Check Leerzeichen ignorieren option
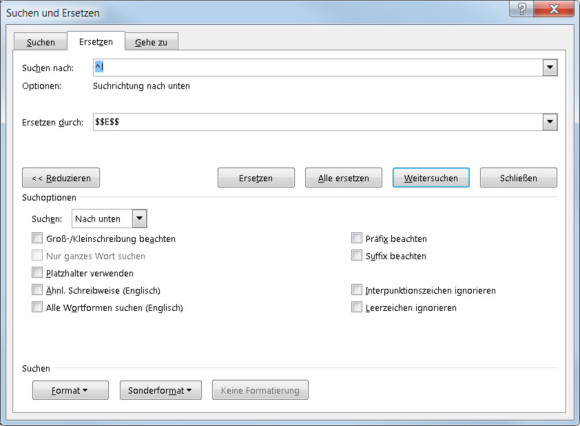The width and height of the screenshot is (580, 426). [x=357, y=307]
